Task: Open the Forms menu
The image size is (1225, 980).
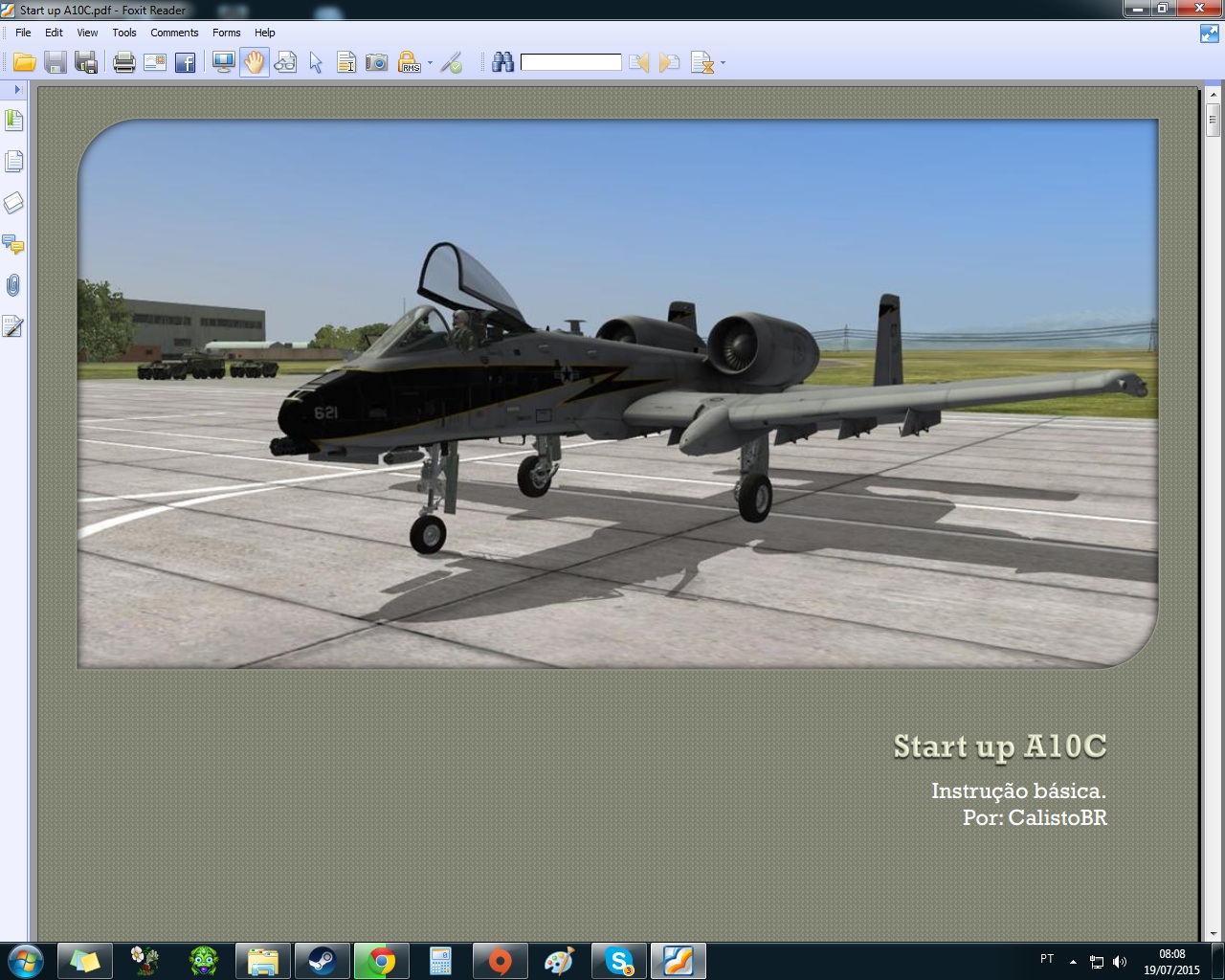Action: point(226,33)
